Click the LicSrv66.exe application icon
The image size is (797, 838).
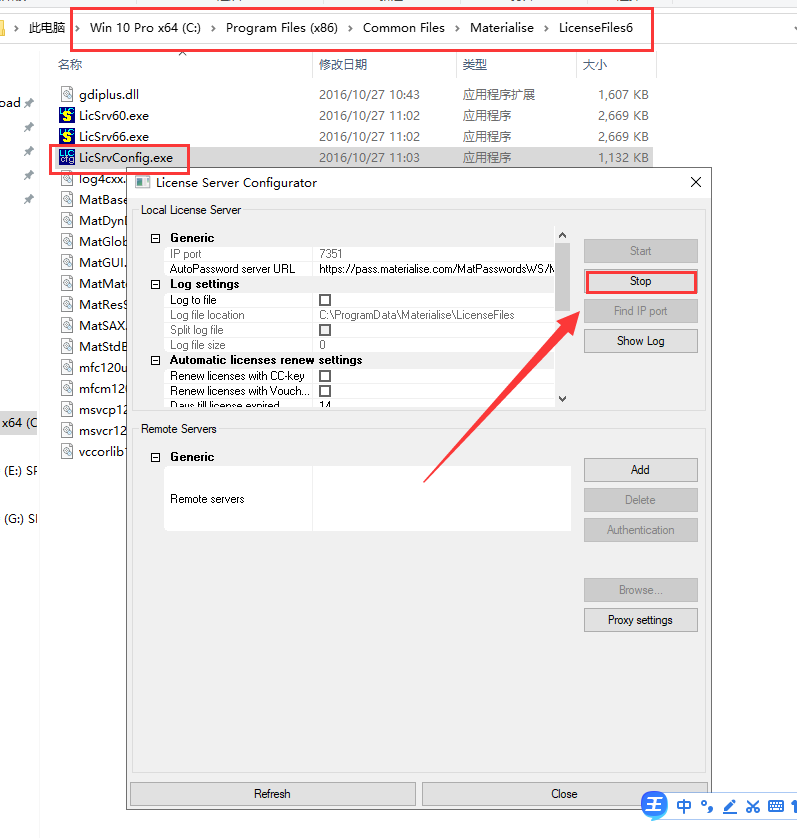67,136
